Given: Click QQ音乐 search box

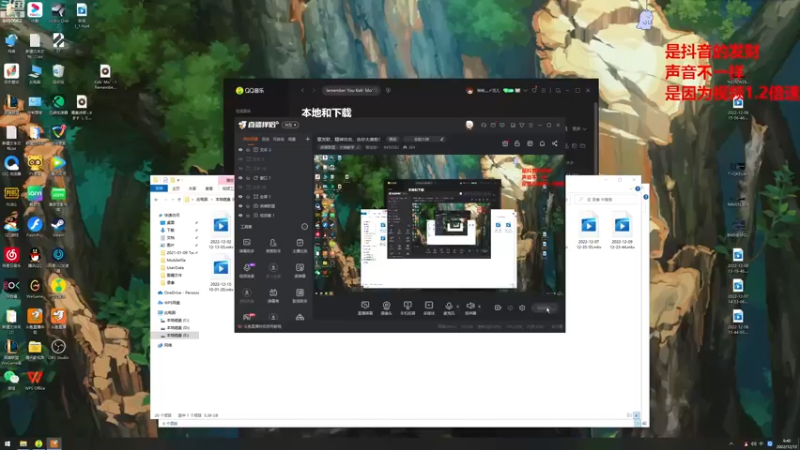Looking at the screenshot, I should pyautogui.click(x=351, y=90).
